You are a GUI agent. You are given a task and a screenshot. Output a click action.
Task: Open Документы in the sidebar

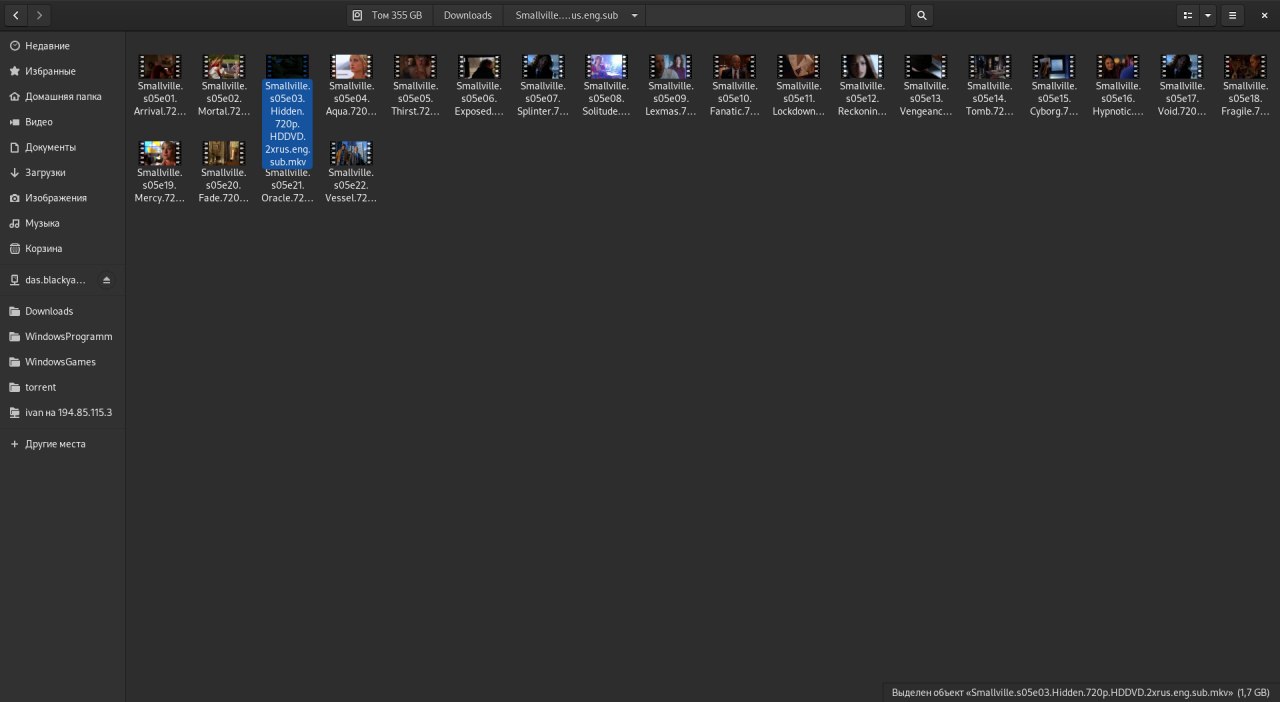[x=62, y=147]
